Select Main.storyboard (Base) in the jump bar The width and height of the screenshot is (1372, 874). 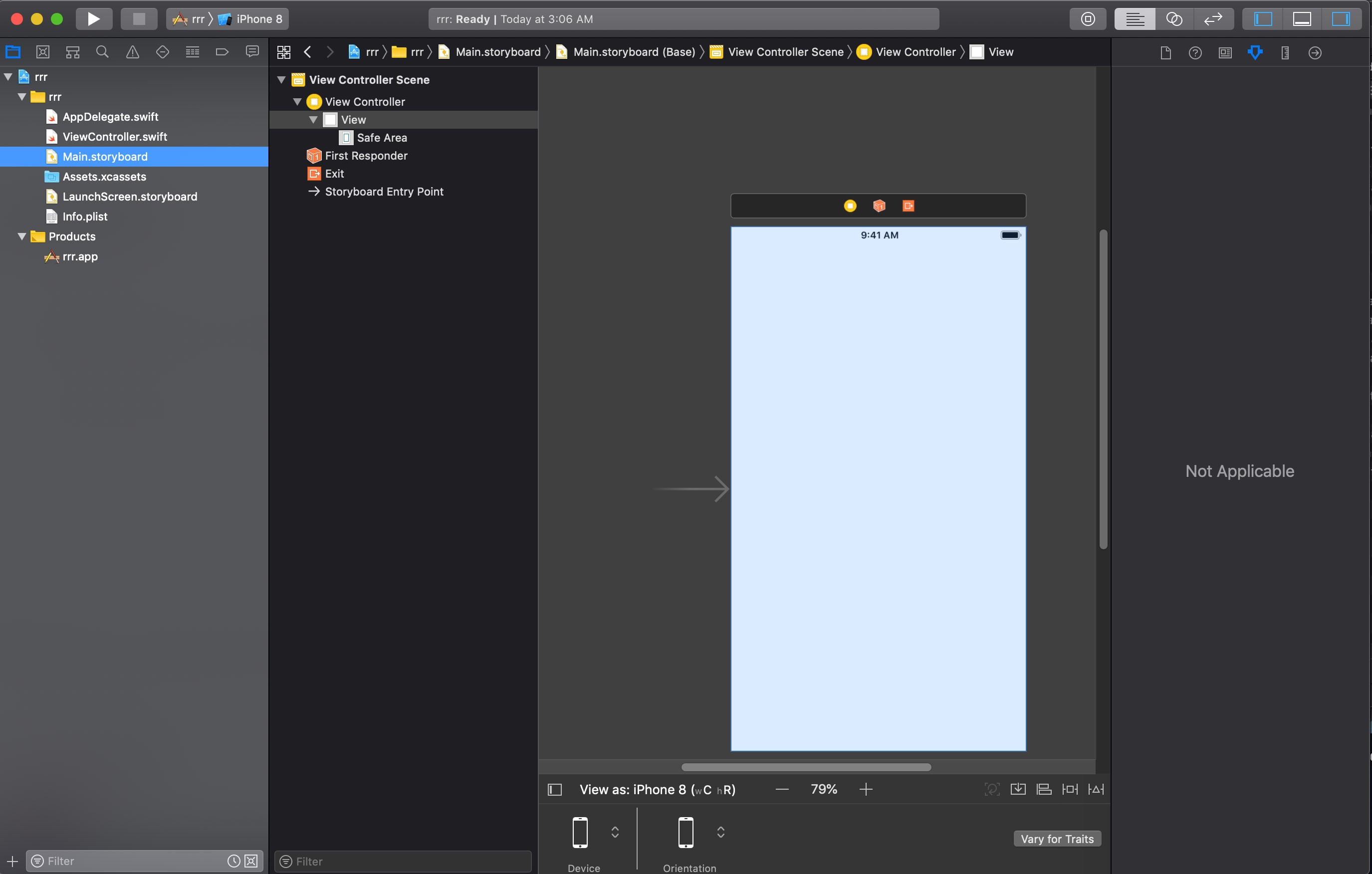pyautogui.click(x=634, y=52)
